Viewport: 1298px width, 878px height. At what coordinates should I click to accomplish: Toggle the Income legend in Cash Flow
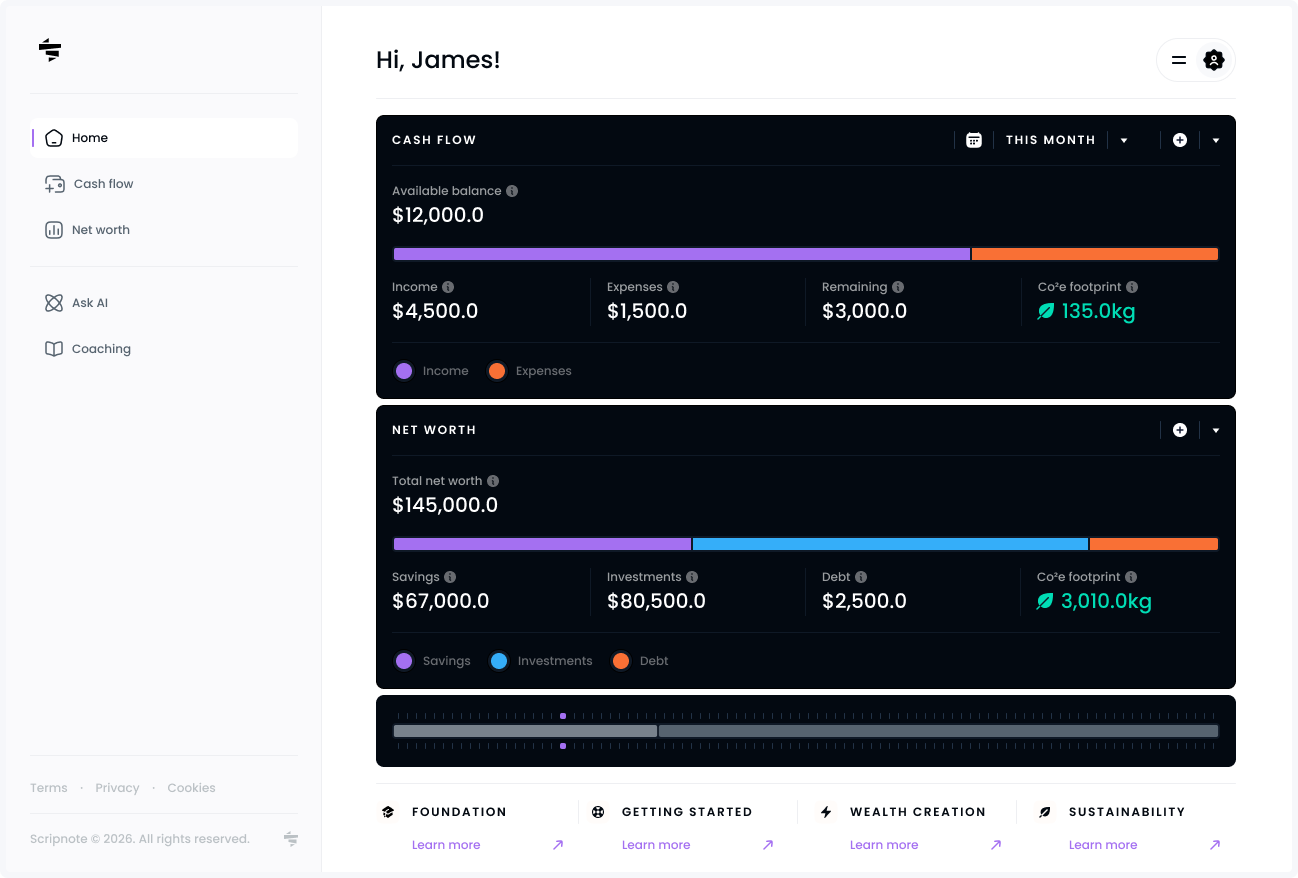pyautogui.click(x=432, y=371)
